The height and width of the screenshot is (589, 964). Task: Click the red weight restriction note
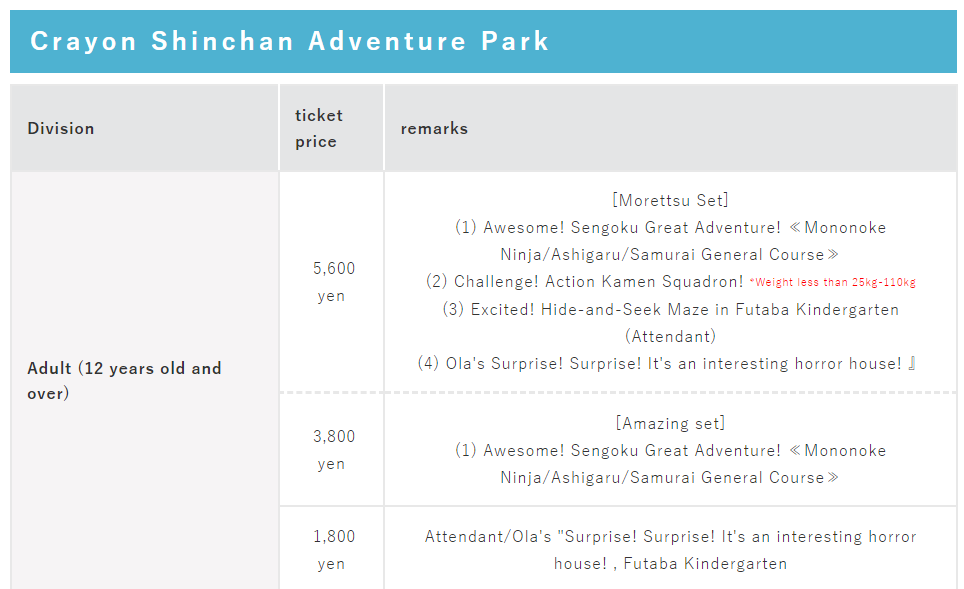pos(832,282)
